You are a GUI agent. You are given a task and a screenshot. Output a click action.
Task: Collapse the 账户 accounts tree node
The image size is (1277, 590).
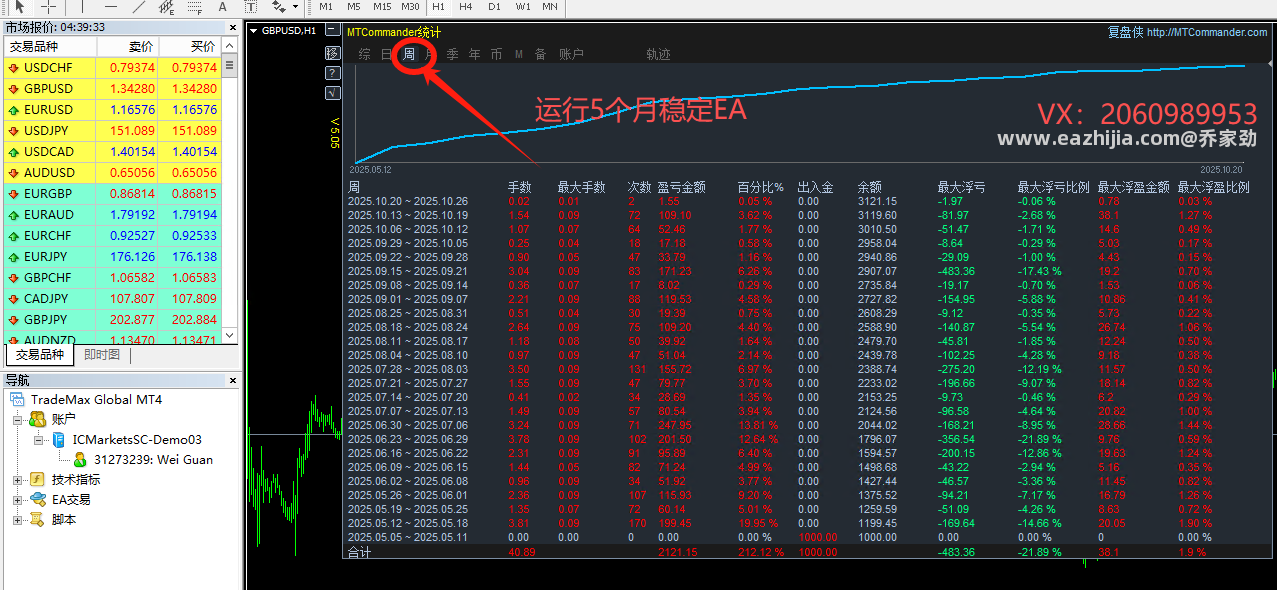tap(18, 420)
